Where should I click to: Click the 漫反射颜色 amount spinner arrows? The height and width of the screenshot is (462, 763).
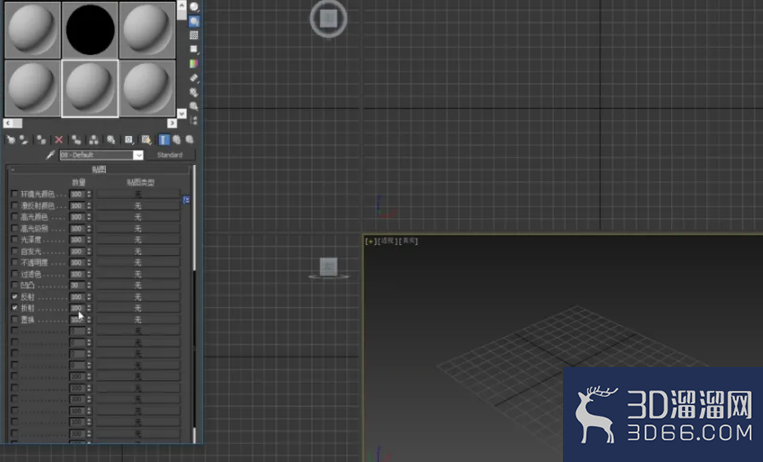[89, 205]
